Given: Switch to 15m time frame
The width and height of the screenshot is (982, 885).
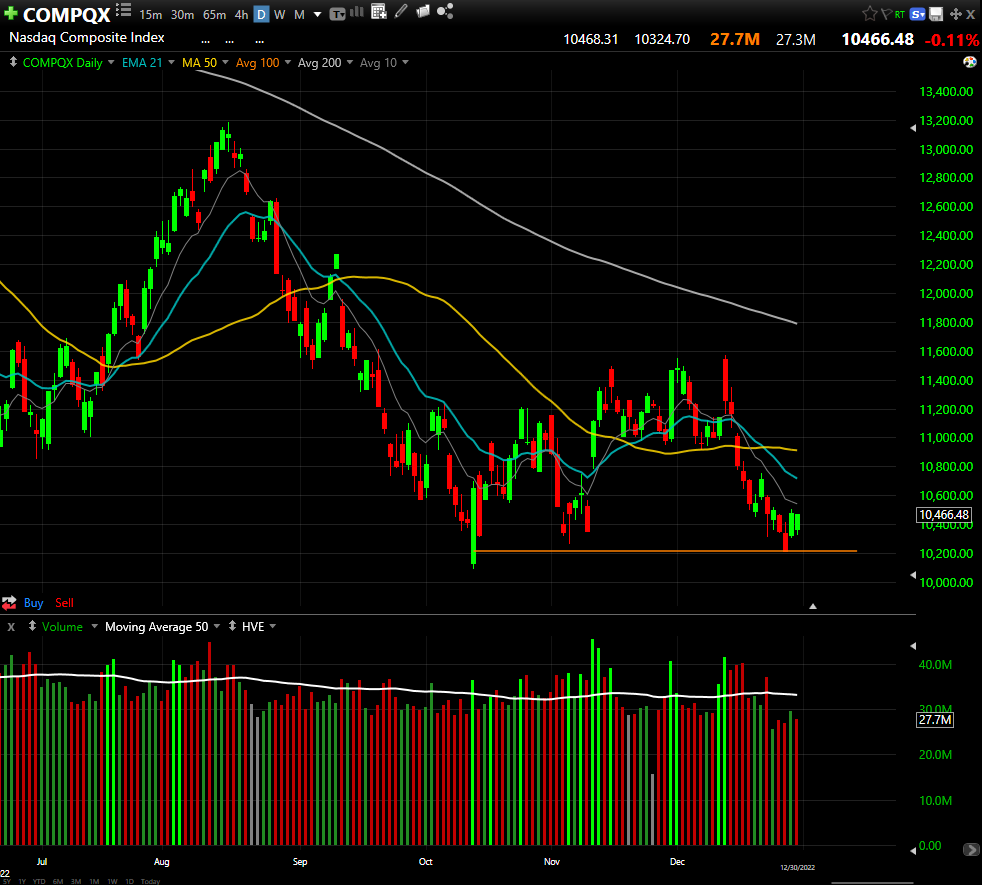Looking at the screenshot, I should tap(150, 14).
